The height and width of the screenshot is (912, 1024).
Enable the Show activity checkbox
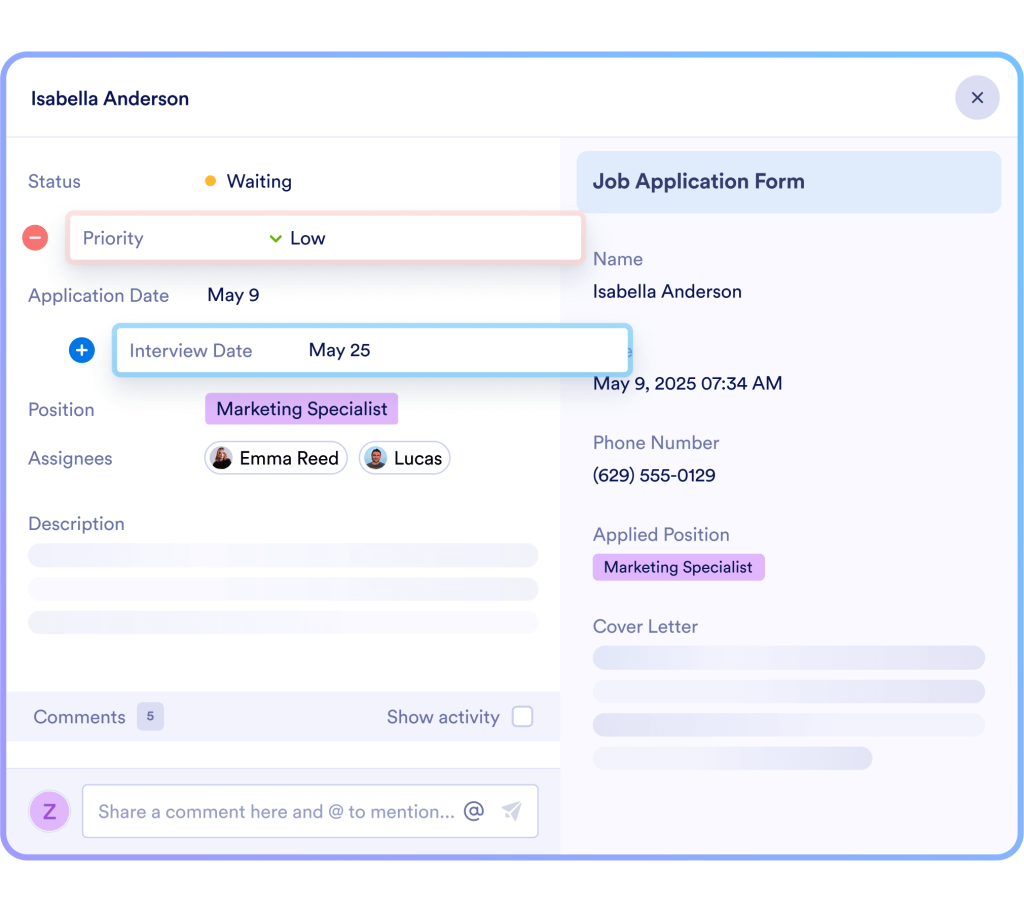tap(523, 716)
